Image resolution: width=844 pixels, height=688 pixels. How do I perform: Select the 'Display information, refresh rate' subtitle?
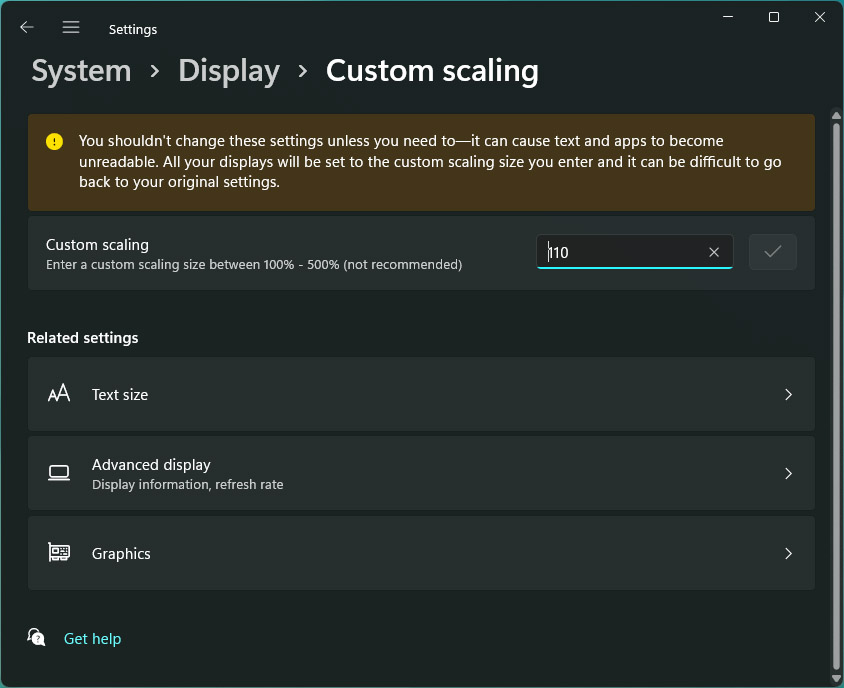coord(187,485)
